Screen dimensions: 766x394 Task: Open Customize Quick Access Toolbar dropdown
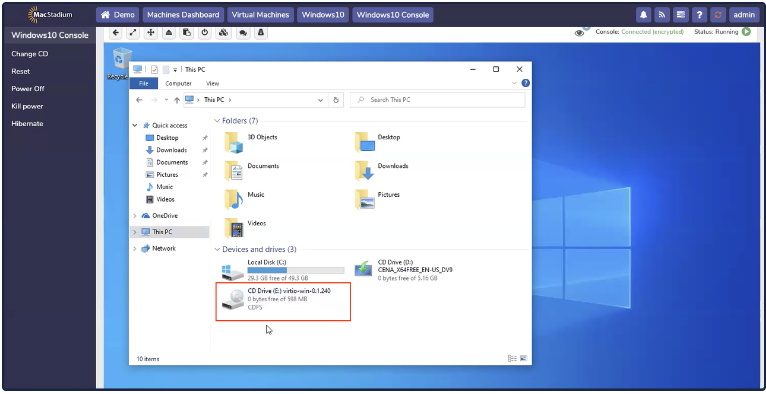click(x=175, y=70)
